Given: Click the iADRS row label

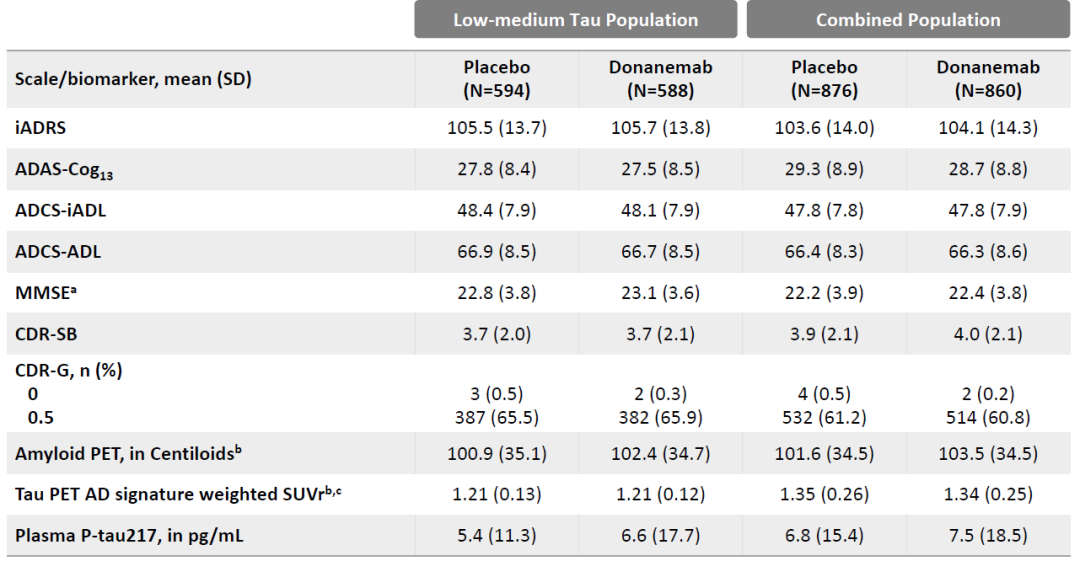Looking at the screenshot, I should click(37, 129).
